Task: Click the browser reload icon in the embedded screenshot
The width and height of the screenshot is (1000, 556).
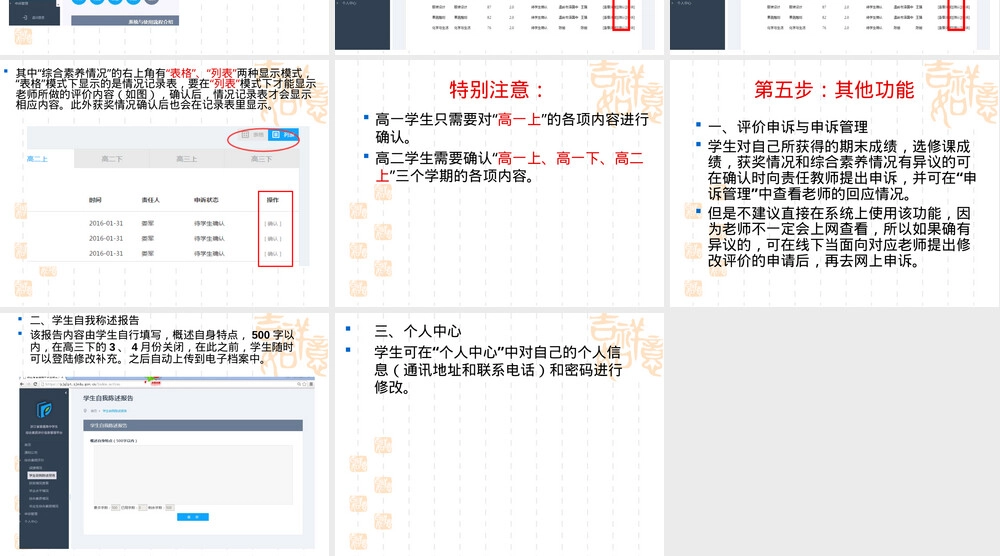Action: [35, 384]
